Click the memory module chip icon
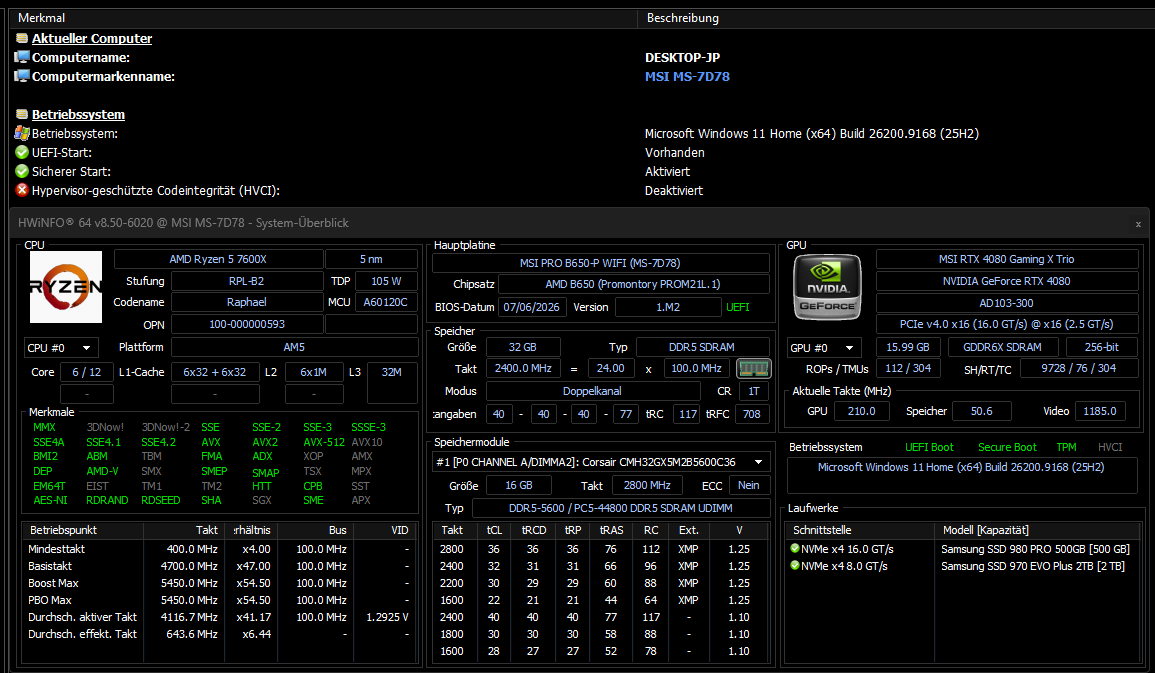The height and width of the screenshot is (673, 1155). (x=753, y=368)
